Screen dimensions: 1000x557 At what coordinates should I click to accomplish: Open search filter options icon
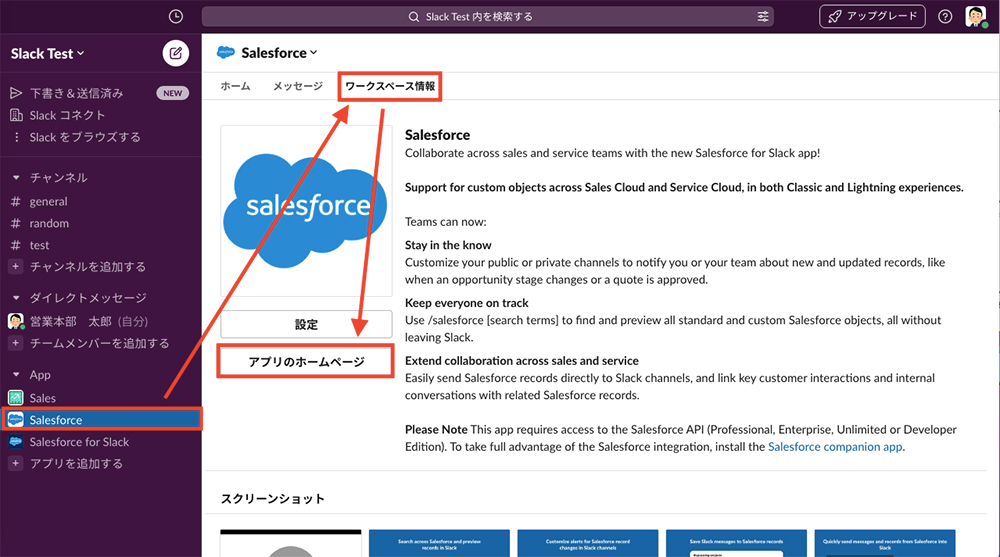click(x=763, y=17)
